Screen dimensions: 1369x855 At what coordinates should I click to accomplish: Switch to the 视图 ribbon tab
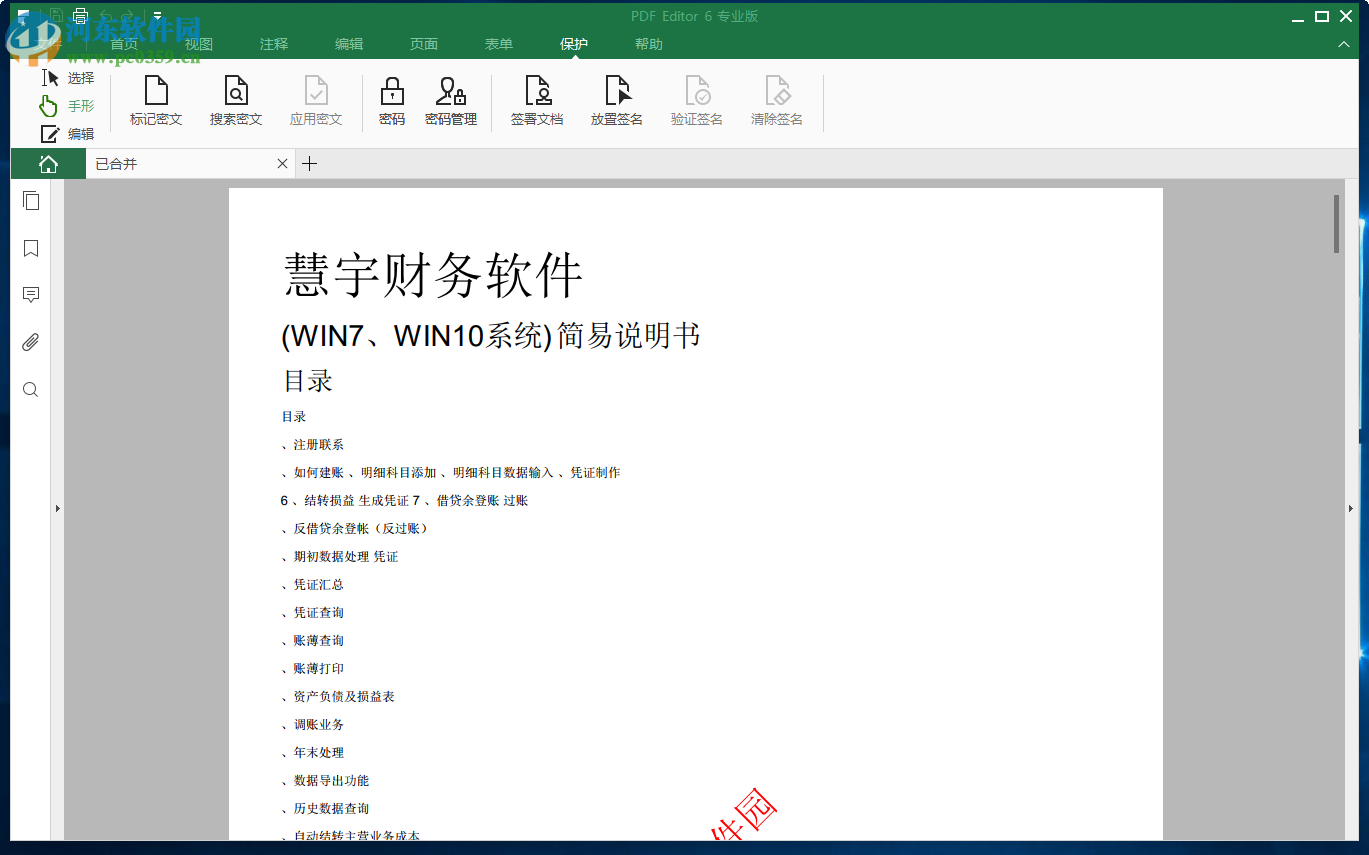click(x=199, y=44)
